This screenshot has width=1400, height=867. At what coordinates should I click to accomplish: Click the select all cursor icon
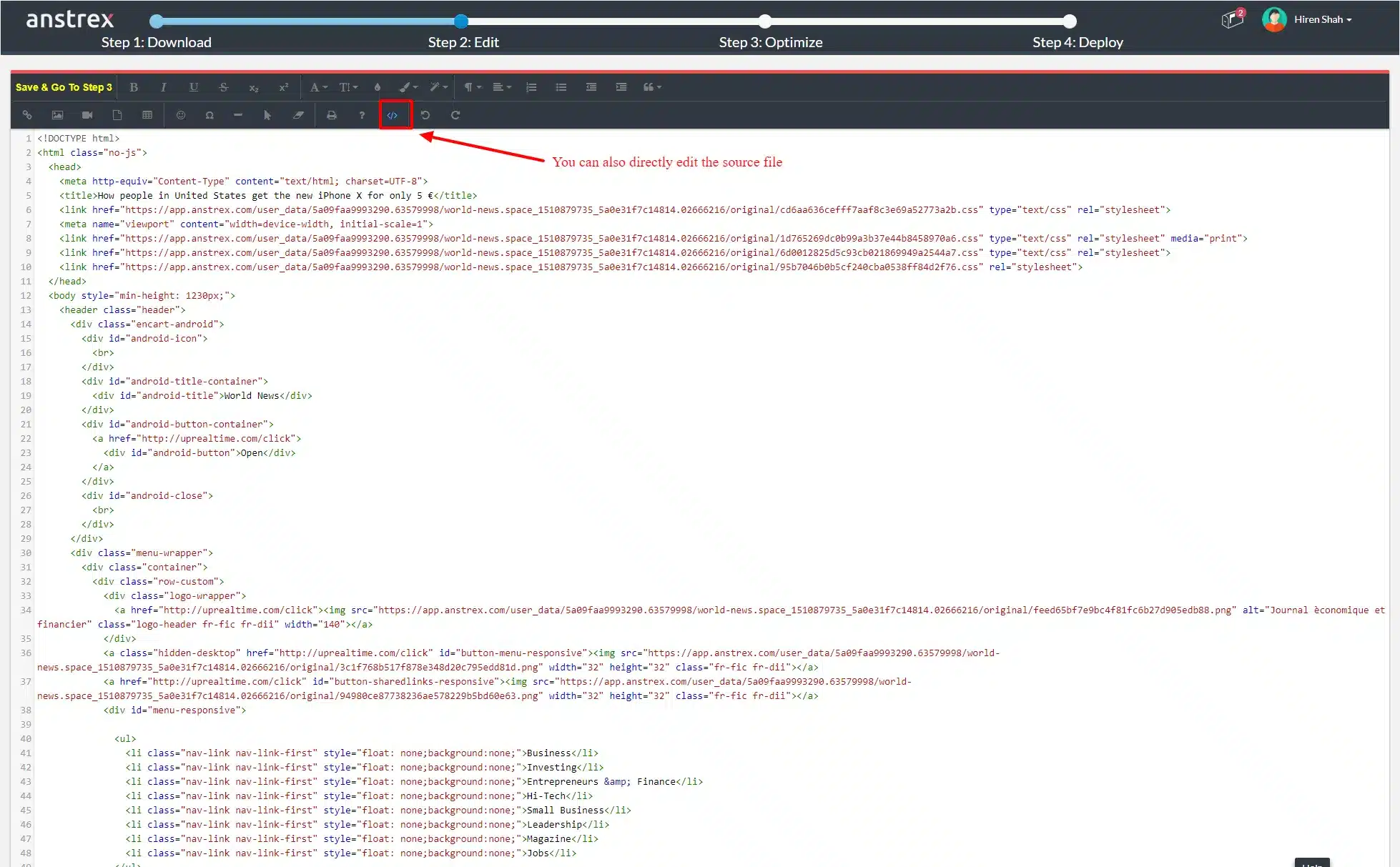coord(267,115)
